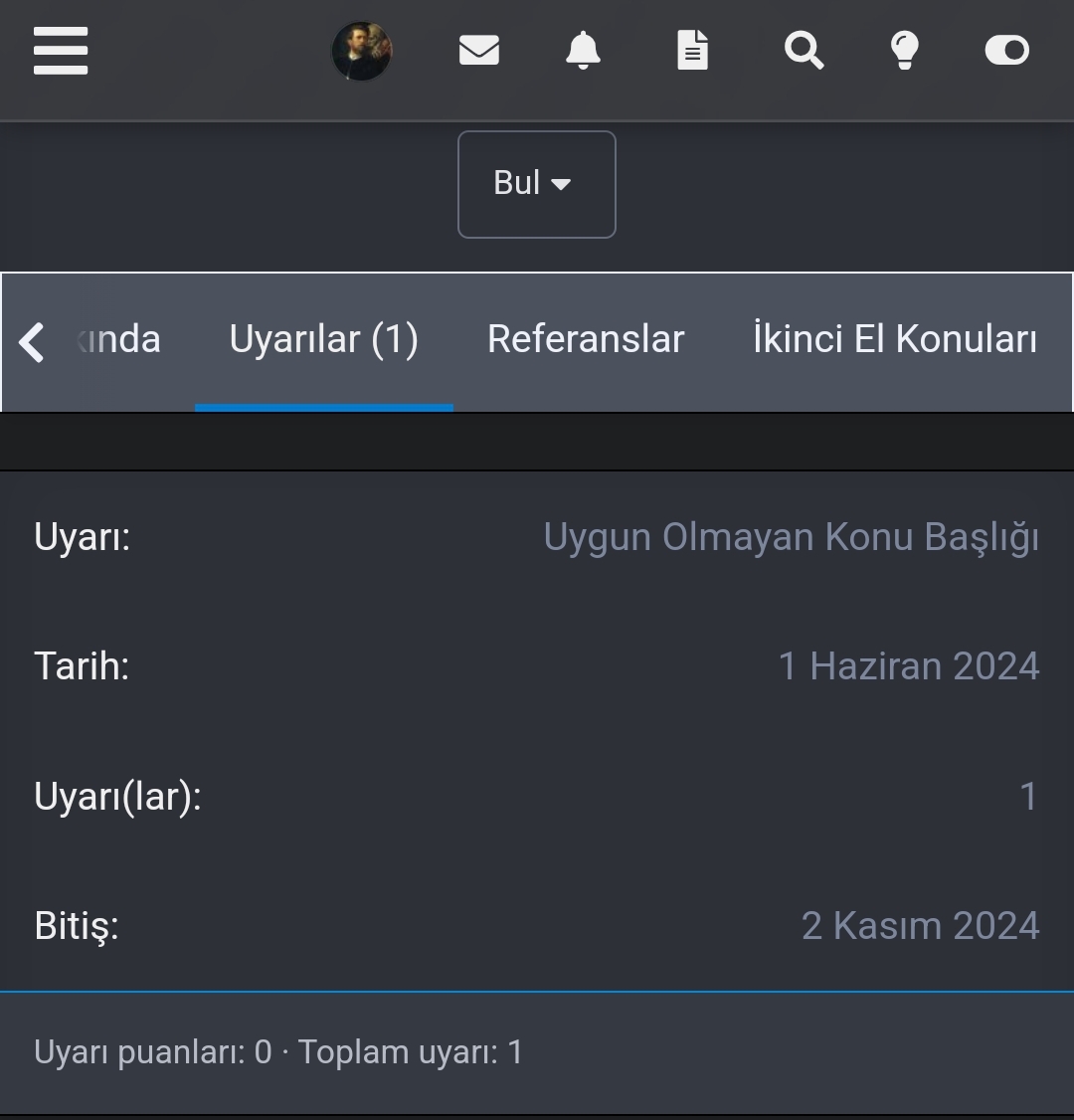Open the İkinci El Konuları tab
The height and width of the screenshot is (1120, 1074).
click(894, 340)
